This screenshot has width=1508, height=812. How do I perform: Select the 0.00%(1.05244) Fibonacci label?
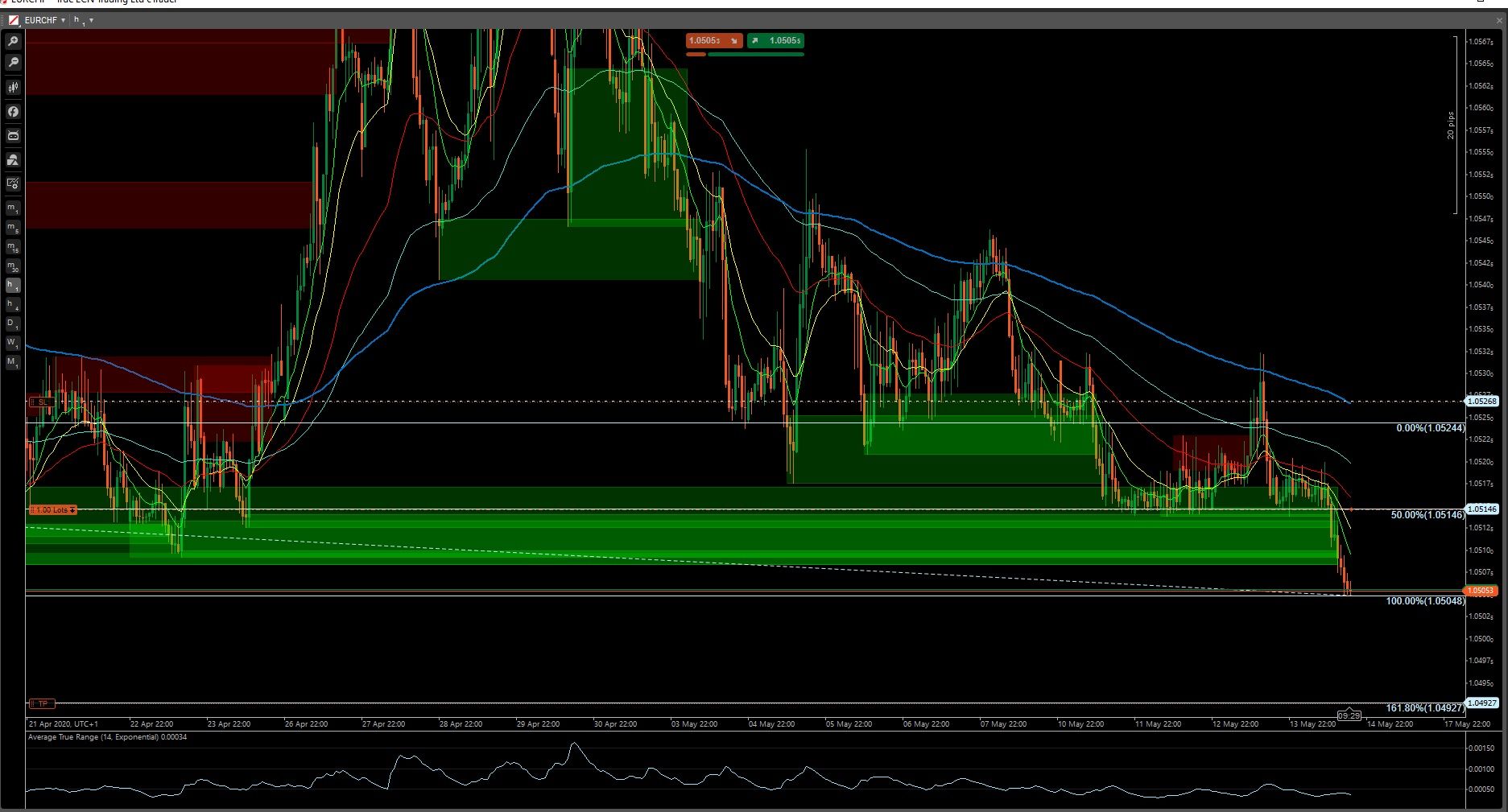1431,428
